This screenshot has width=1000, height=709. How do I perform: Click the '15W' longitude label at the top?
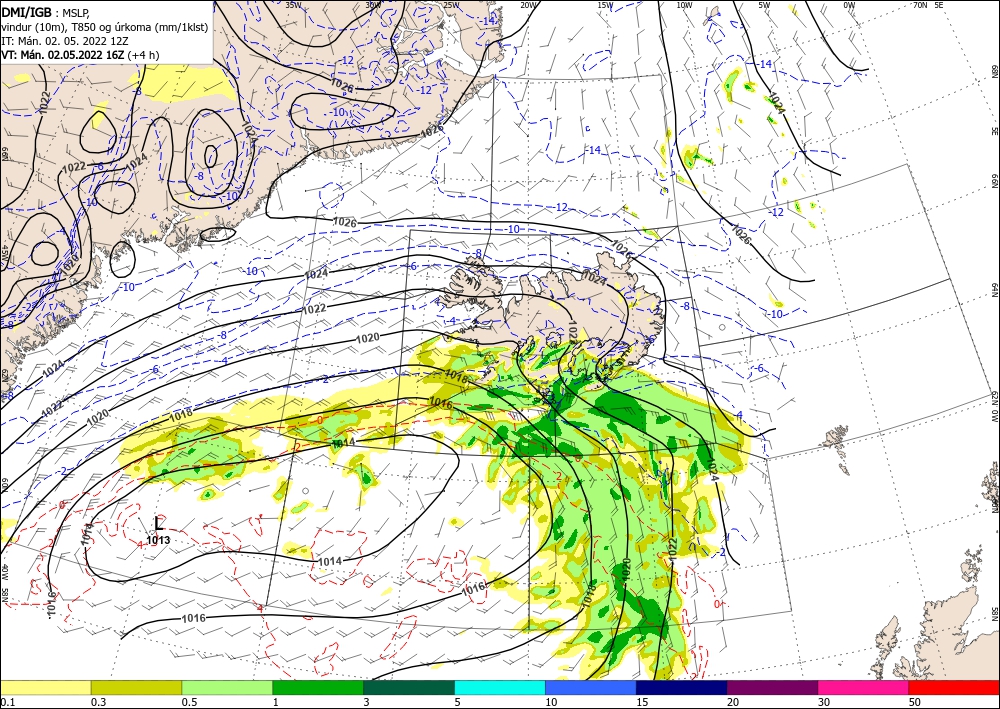[x=606, y=5]
